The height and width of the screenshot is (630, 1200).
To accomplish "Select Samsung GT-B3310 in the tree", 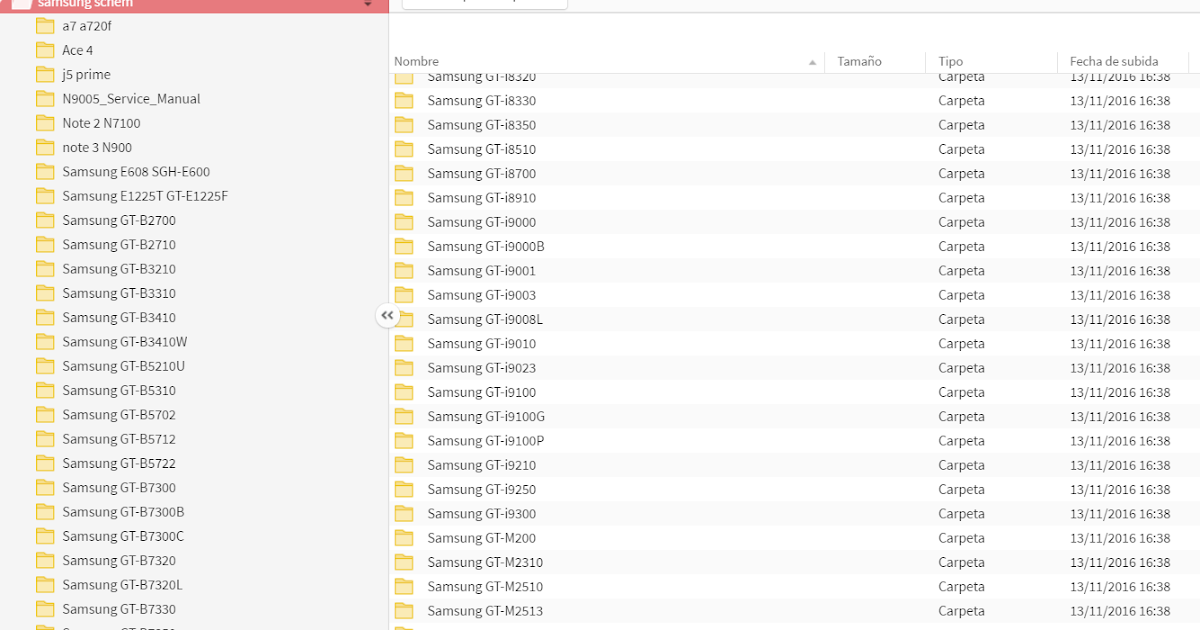I will click(x=119, y=293).
